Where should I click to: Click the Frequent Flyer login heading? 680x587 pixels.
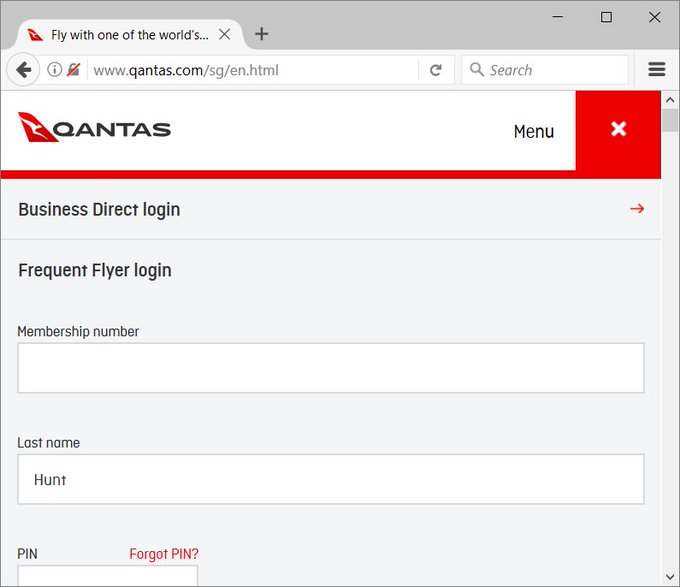coord(95,271)
